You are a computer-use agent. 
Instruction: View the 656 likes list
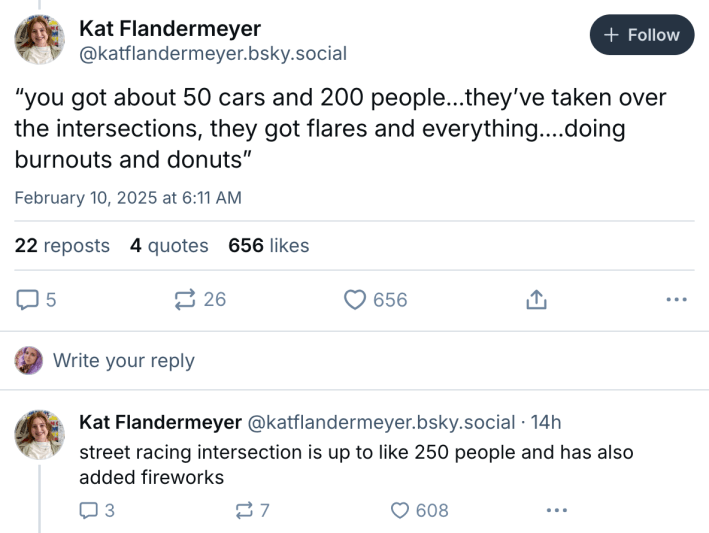(x=269, y=245)
